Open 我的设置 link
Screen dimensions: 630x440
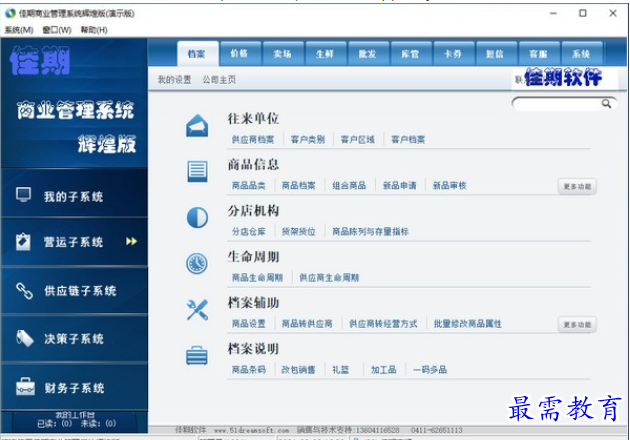(x=174, y=80)
